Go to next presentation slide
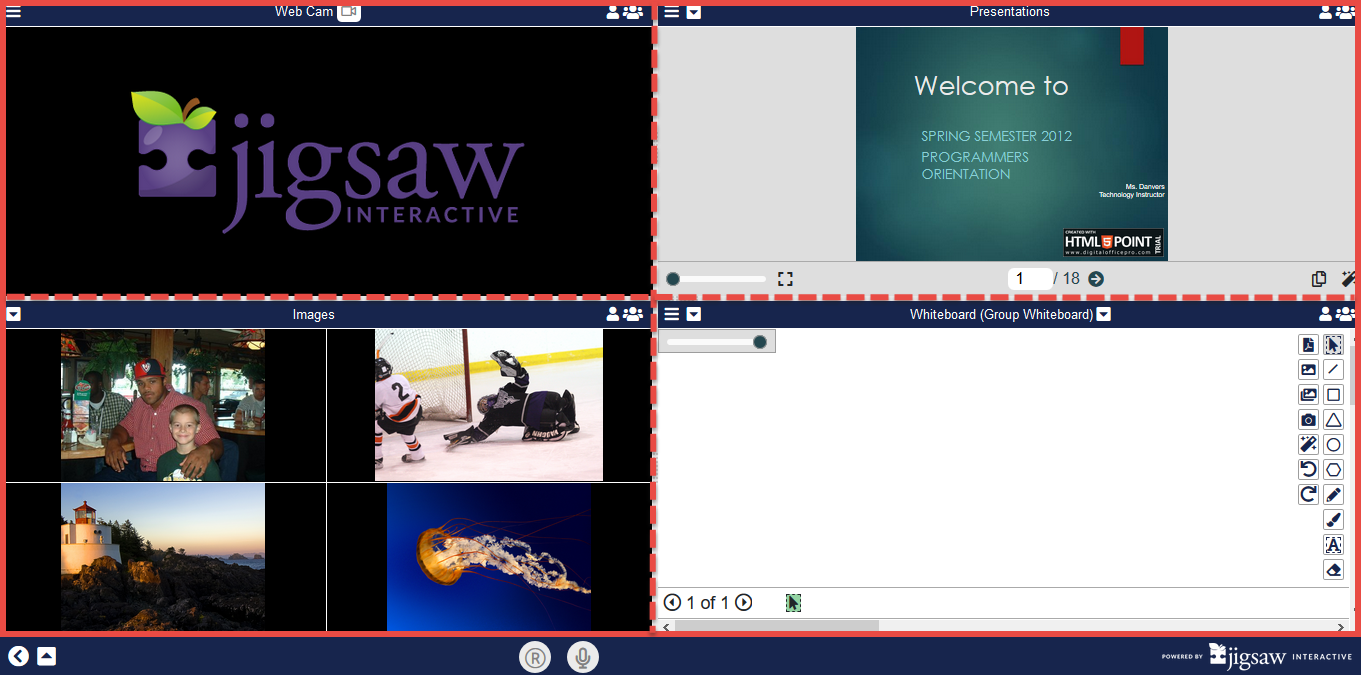This screenshot has height=675, width=1361. tap(1096, 279)
